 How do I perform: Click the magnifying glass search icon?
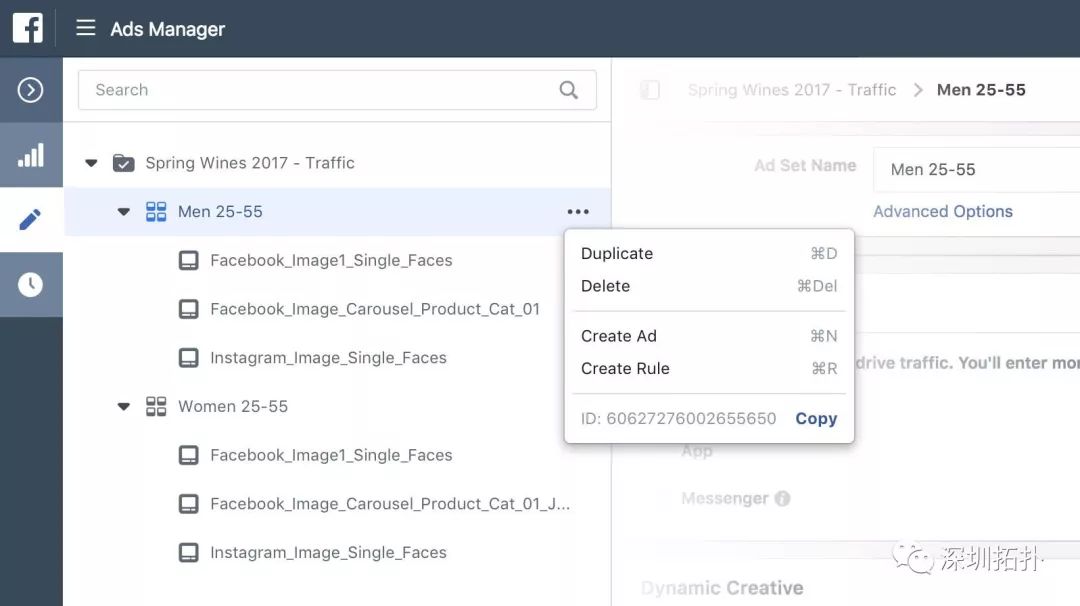pos(569,90)
